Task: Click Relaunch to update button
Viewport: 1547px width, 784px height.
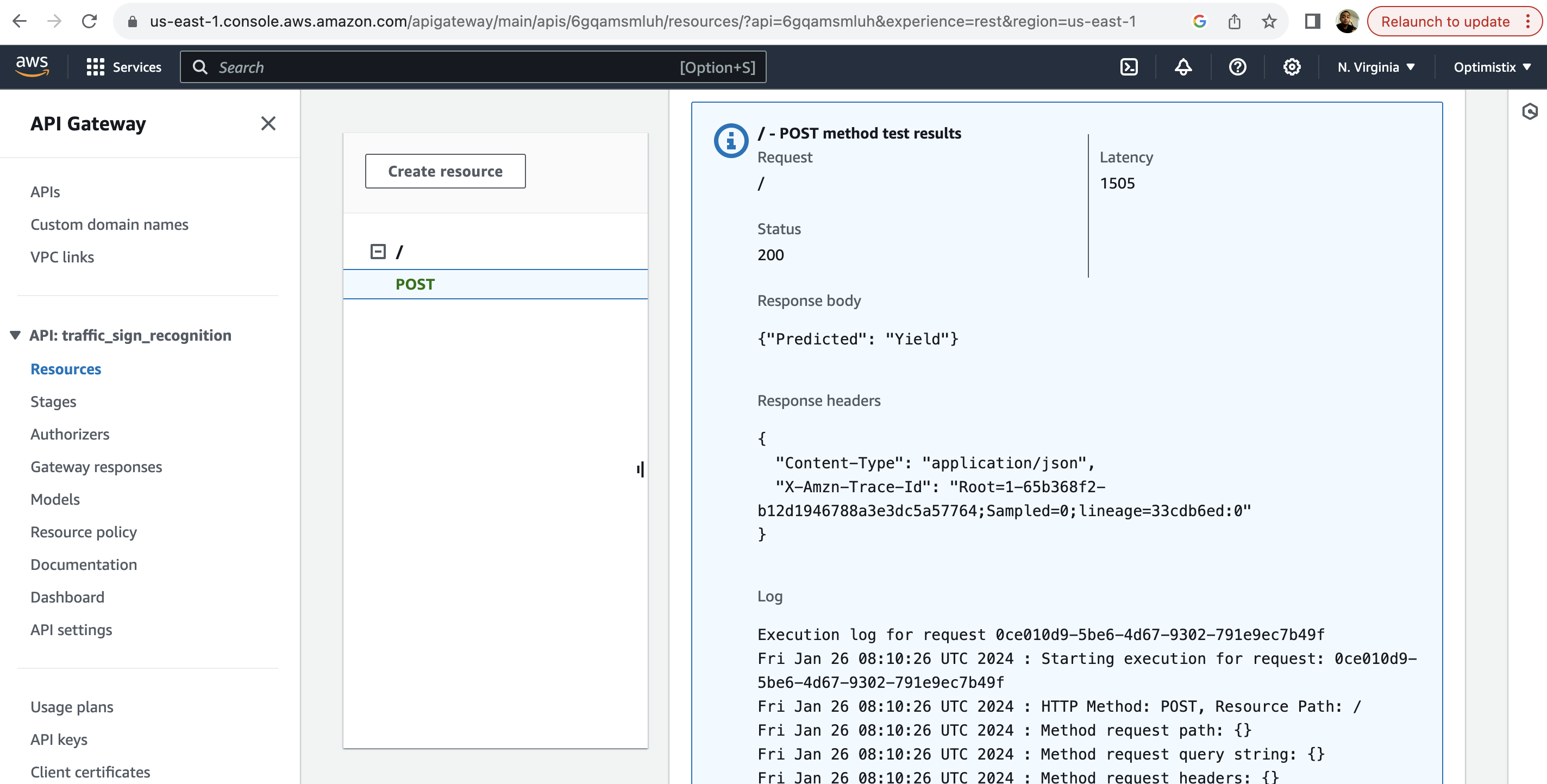Action: pyautogui.click(x=1445, y=22)
